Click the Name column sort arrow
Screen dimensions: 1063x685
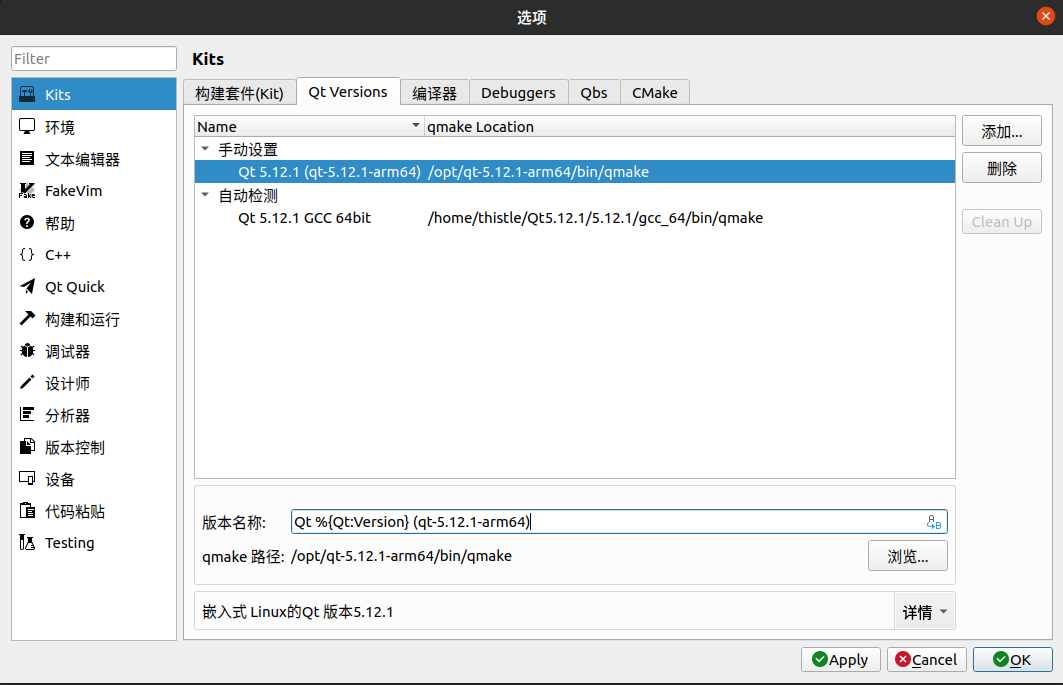click(x=416, y=125)
